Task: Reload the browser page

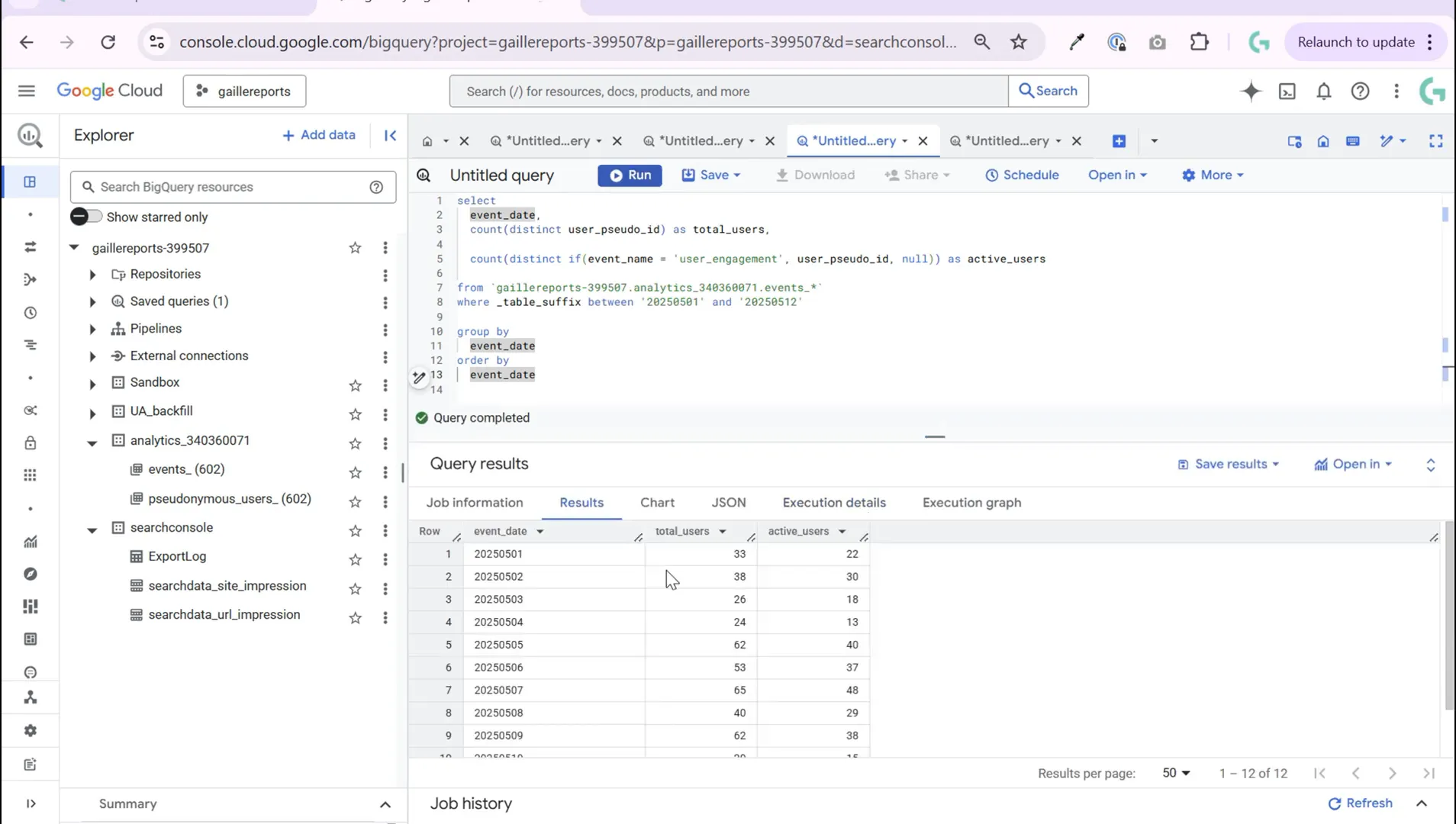Action: coord(108,42)
